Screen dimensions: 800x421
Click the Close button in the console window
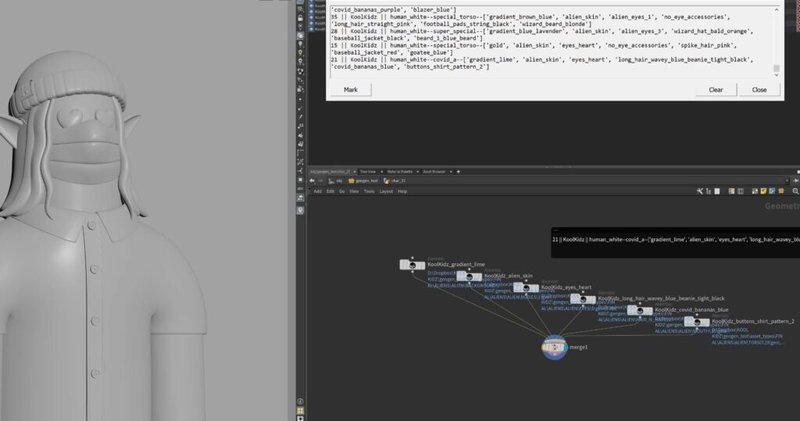tap(759, 89)
